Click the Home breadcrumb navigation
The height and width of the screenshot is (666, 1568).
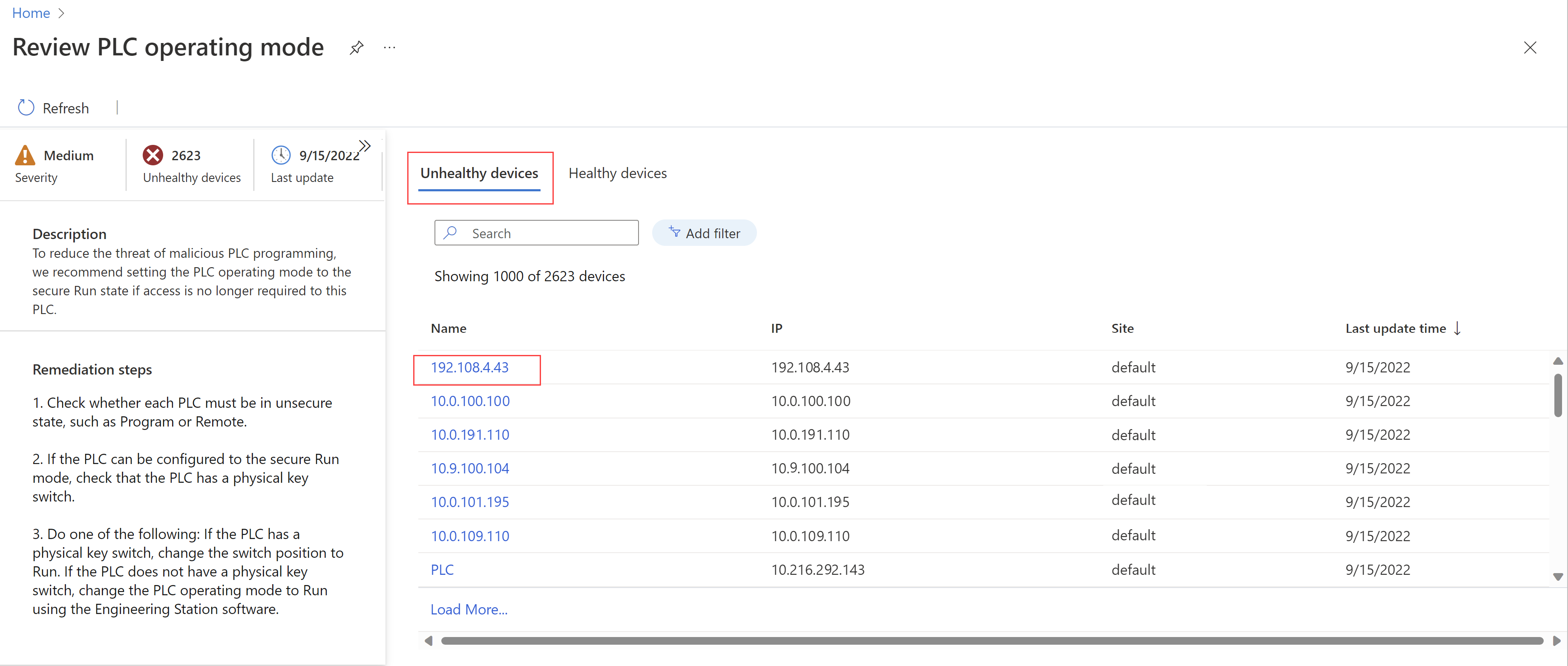pos(30,13)
